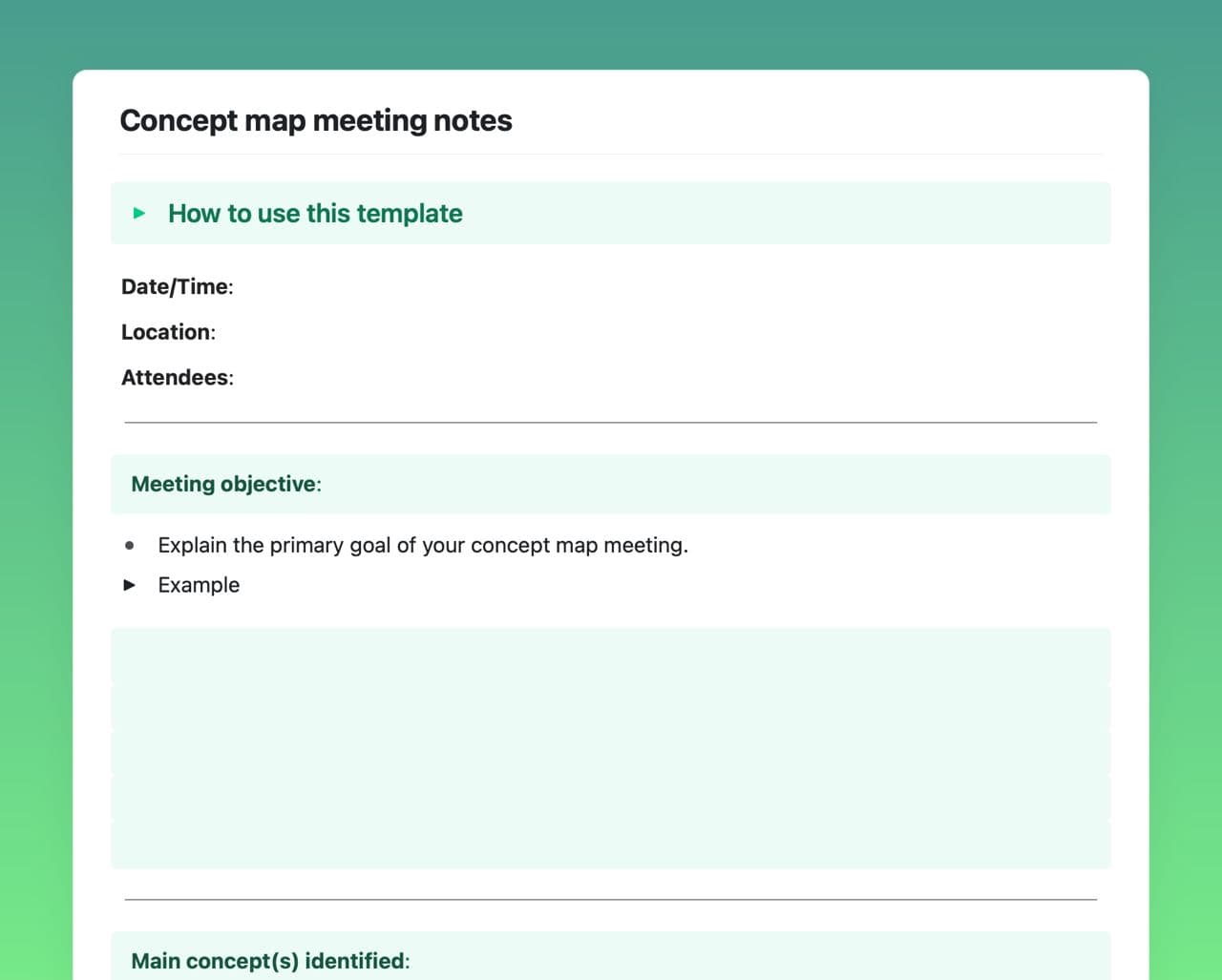1222x980 pixels.
Task: Click the Location bold label
Action: click(x=166, y=332)
